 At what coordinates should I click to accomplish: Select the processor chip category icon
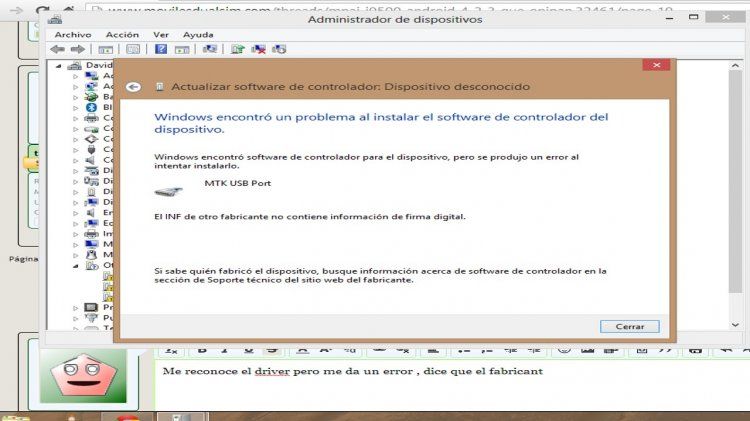pos(91,307)
